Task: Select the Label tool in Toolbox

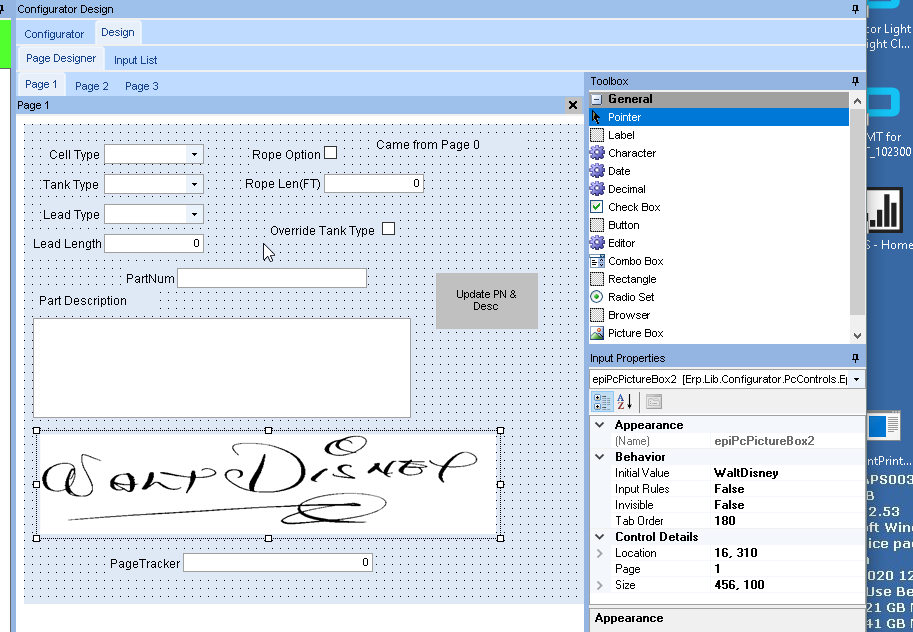Action: [x=620, y=135]
